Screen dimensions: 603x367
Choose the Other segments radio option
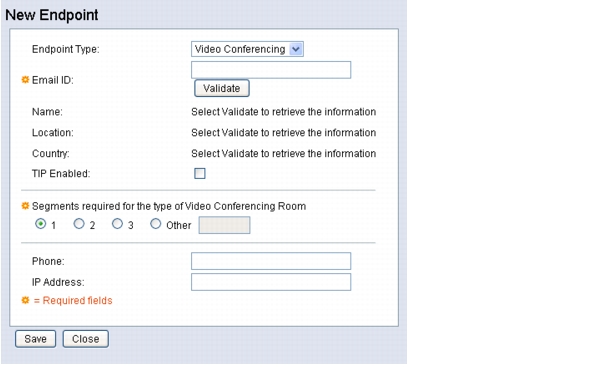pyautogui.click(x=155, y=224)
